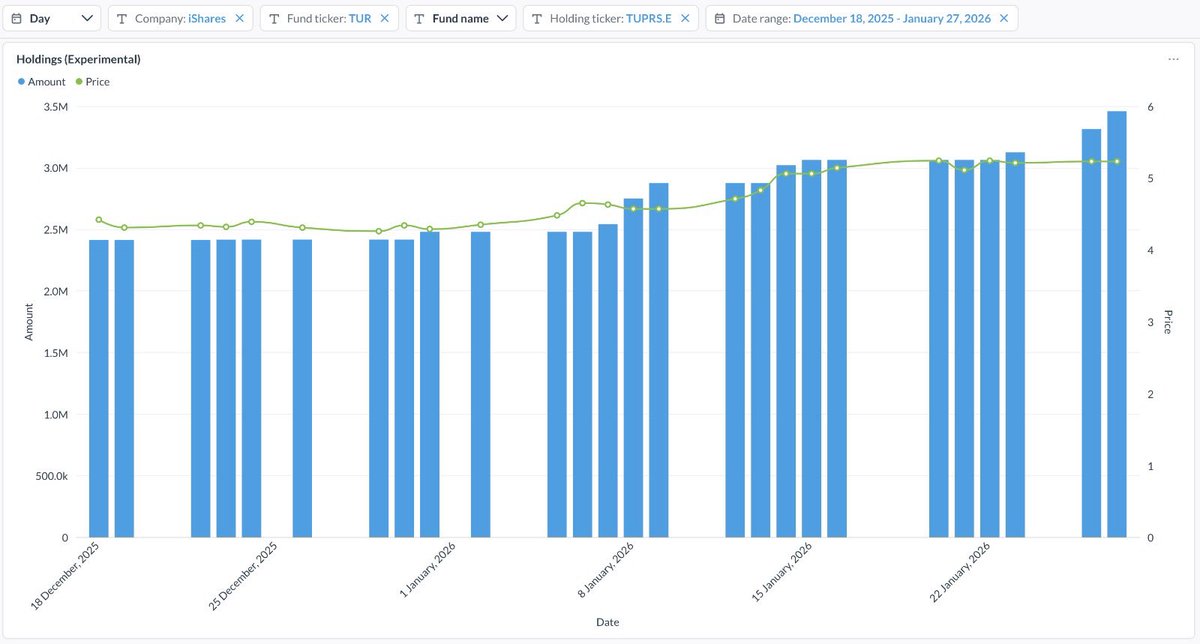Click the Date x-axis title
This screenshot has height=644, width=1200.
tap(607, 622)
